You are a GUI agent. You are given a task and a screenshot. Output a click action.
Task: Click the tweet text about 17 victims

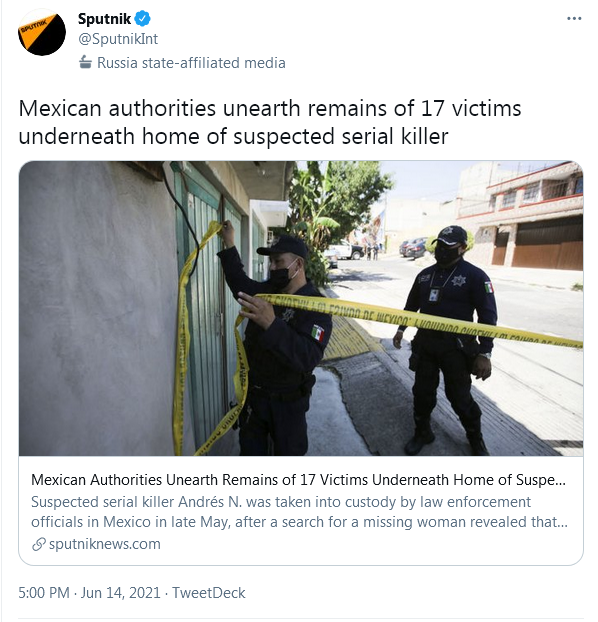[270, 108]
